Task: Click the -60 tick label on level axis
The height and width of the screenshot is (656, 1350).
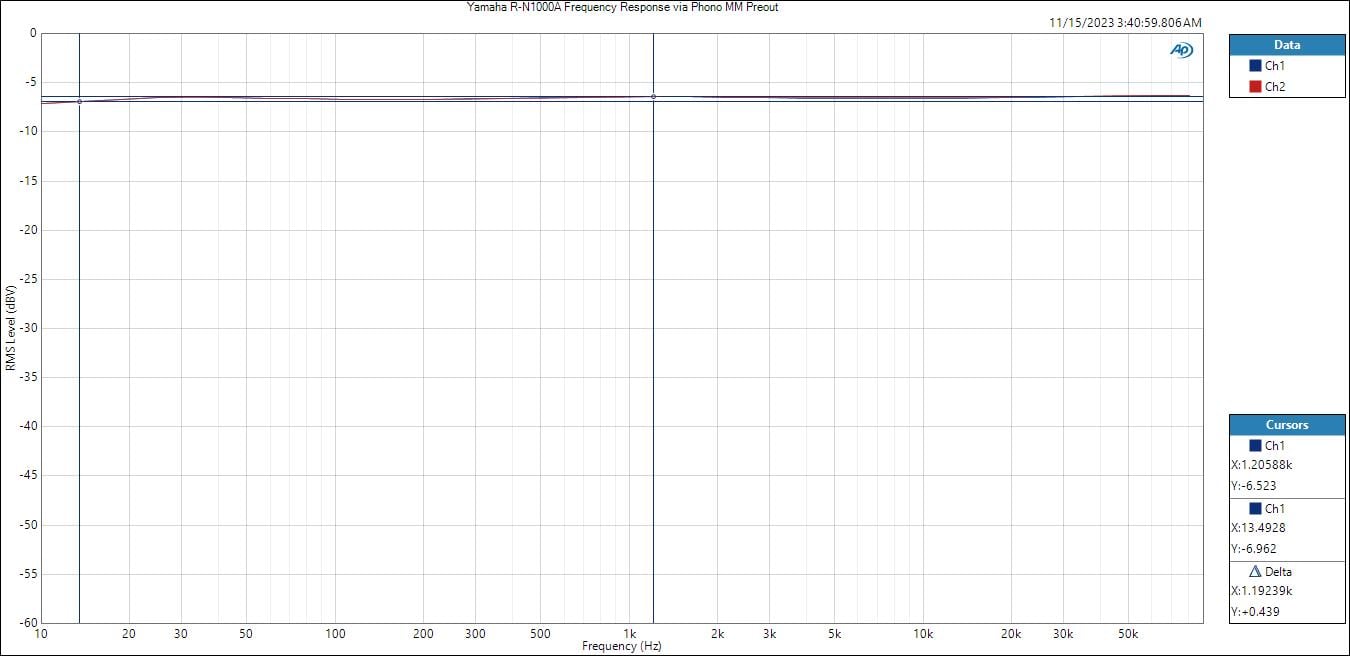Action: click(27, 622)
